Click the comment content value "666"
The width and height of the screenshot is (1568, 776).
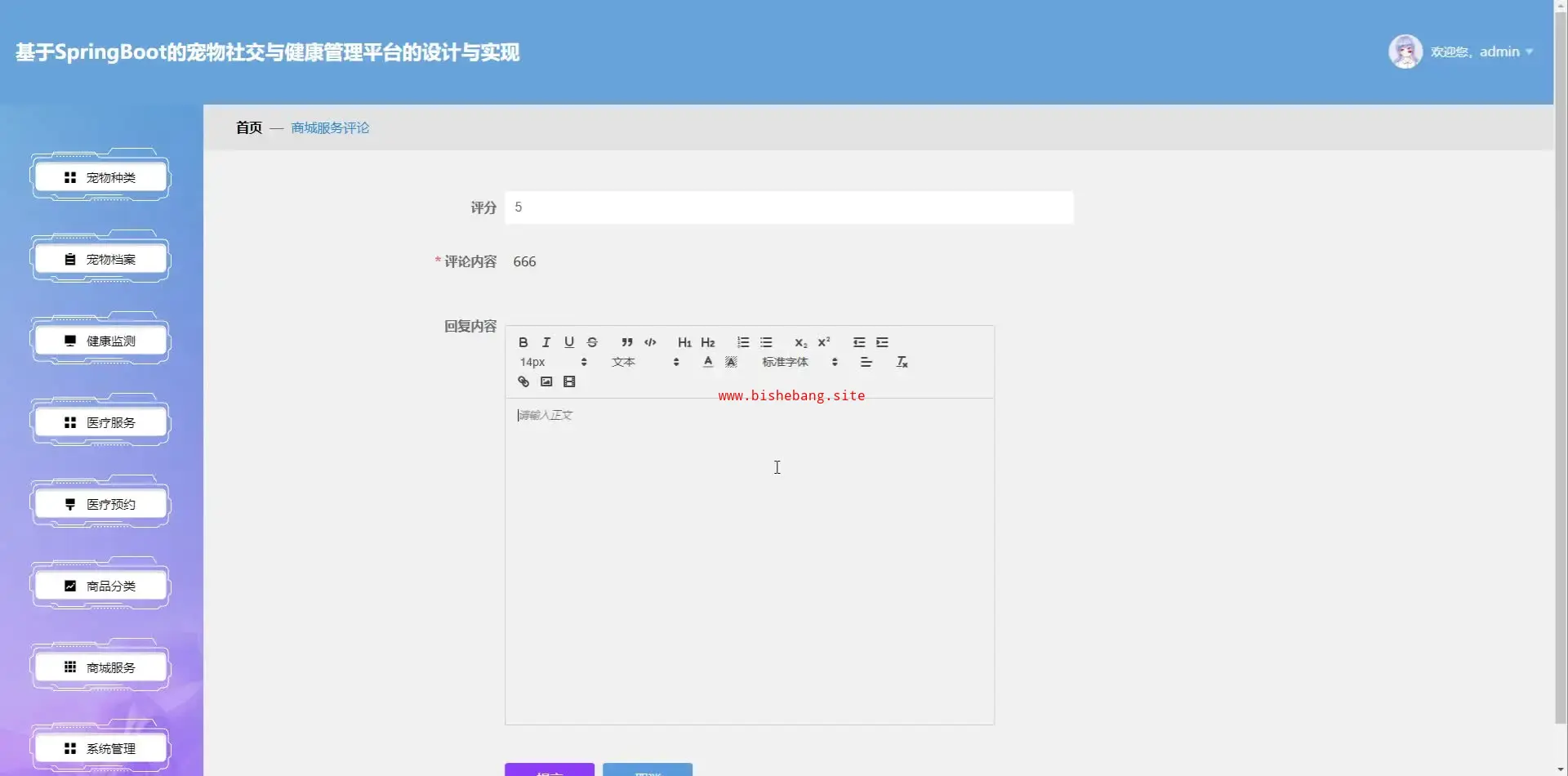tap(524, 261)
